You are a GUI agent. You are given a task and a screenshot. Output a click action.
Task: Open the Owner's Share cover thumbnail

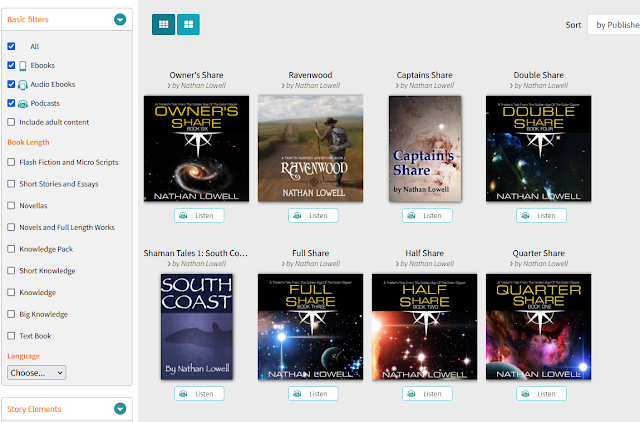(196, 149)
